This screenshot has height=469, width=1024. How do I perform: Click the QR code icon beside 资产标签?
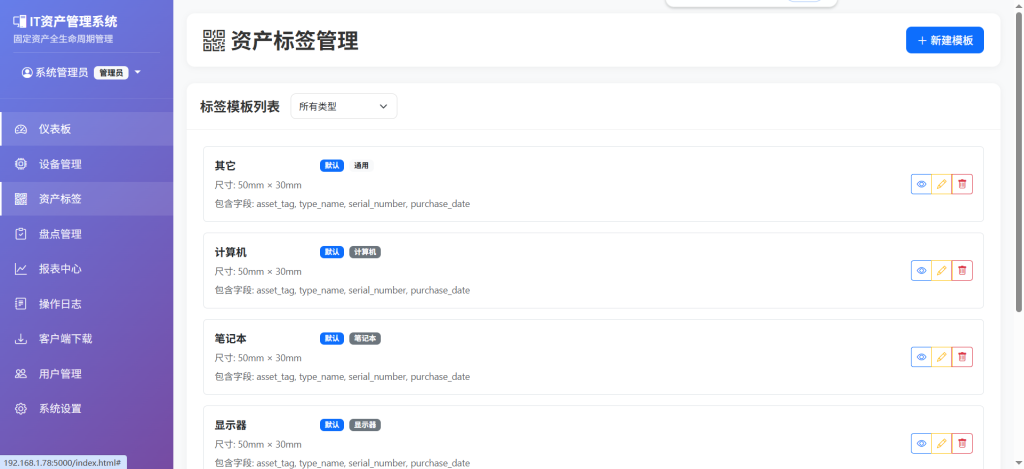click(21, 199)
